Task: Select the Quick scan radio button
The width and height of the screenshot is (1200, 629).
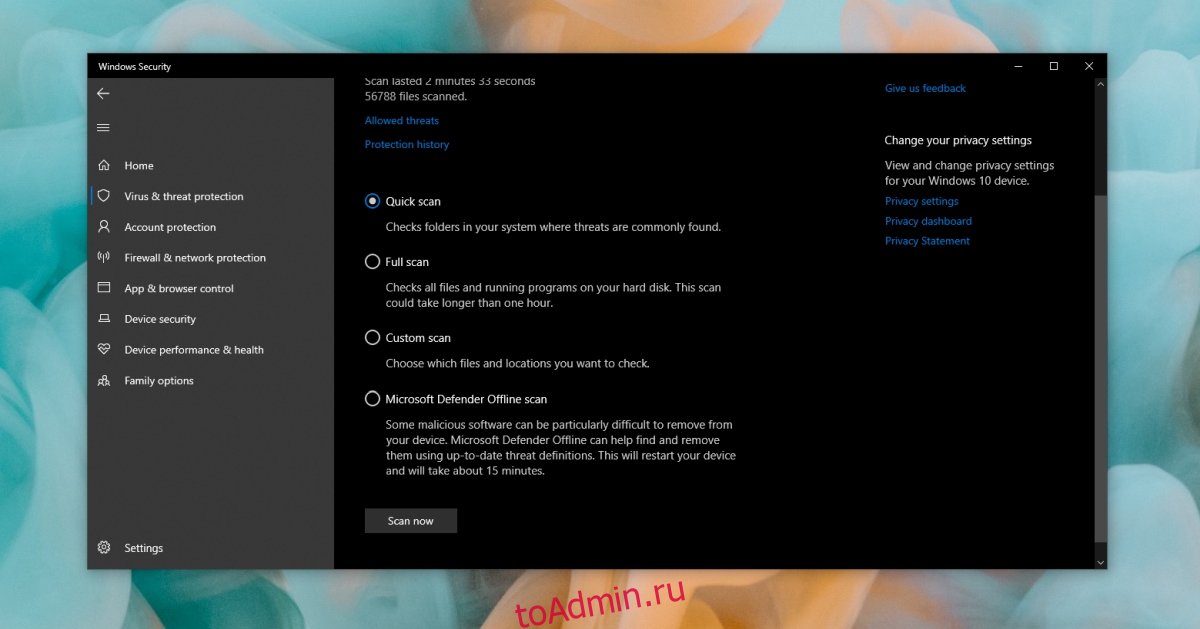Action: [x=373, y=201]
